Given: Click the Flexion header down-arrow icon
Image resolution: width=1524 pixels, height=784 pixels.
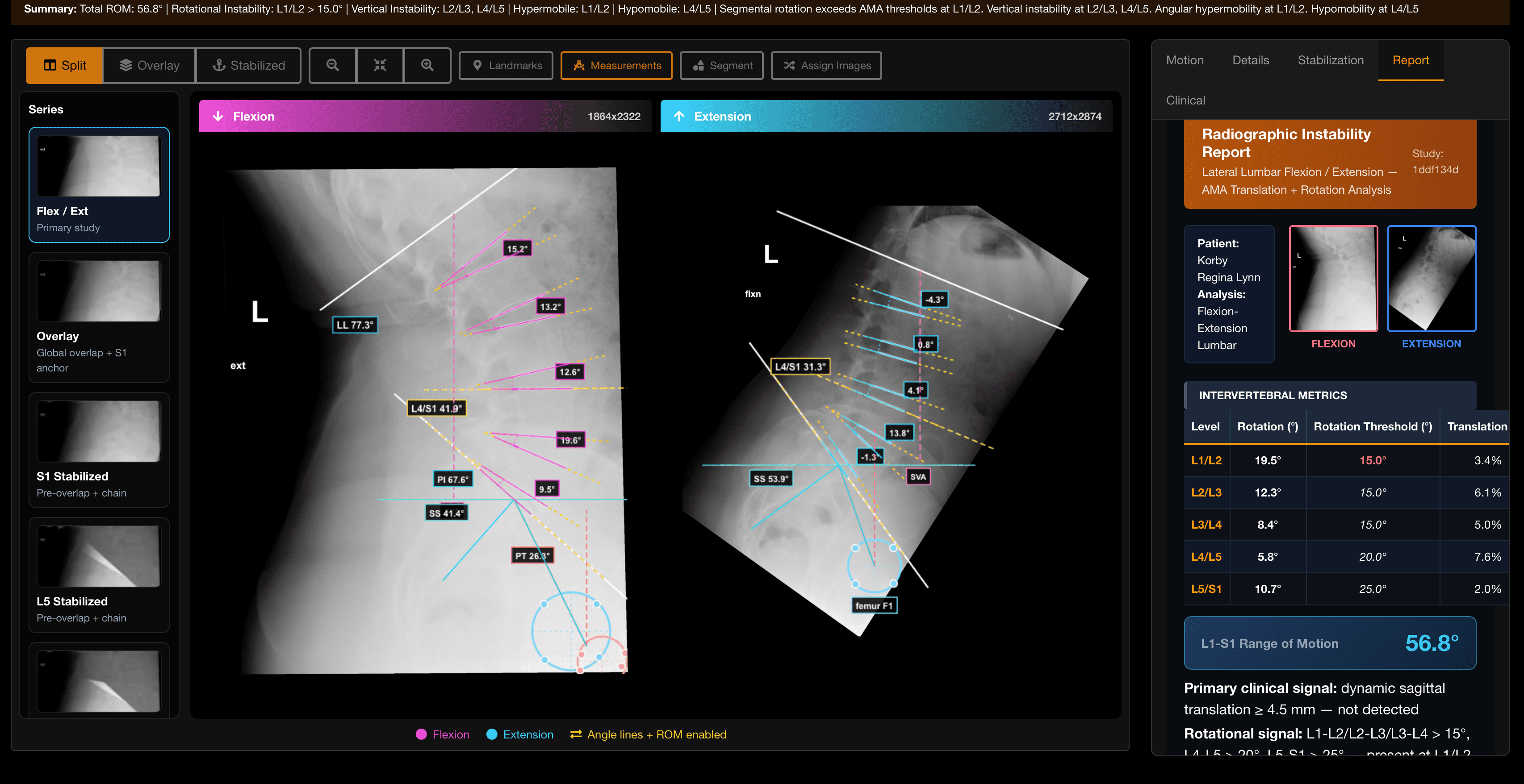Looking at the screenshot, I should click(x=218, y=117).
